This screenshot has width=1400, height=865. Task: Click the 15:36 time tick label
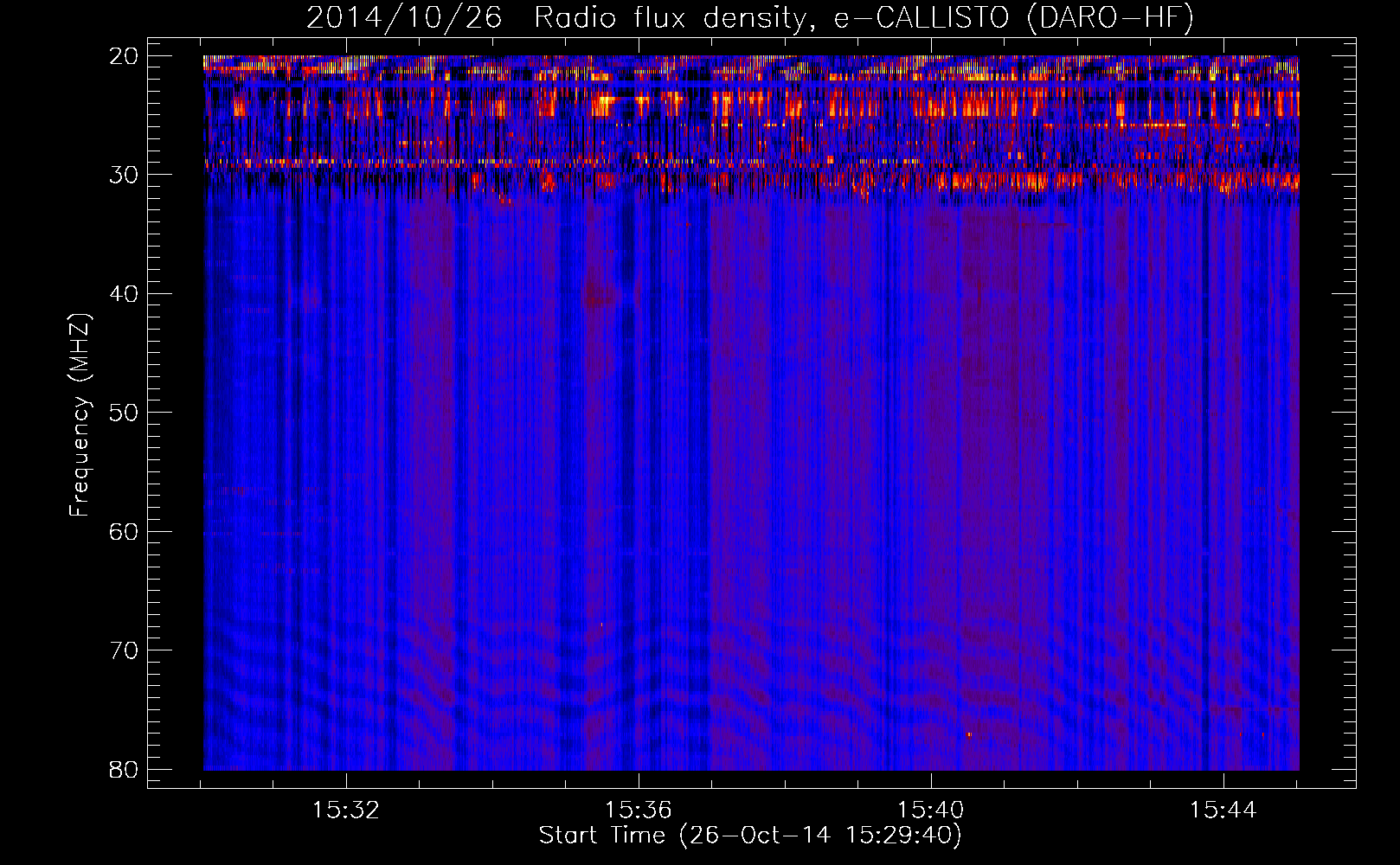click(x=639, y=811)
